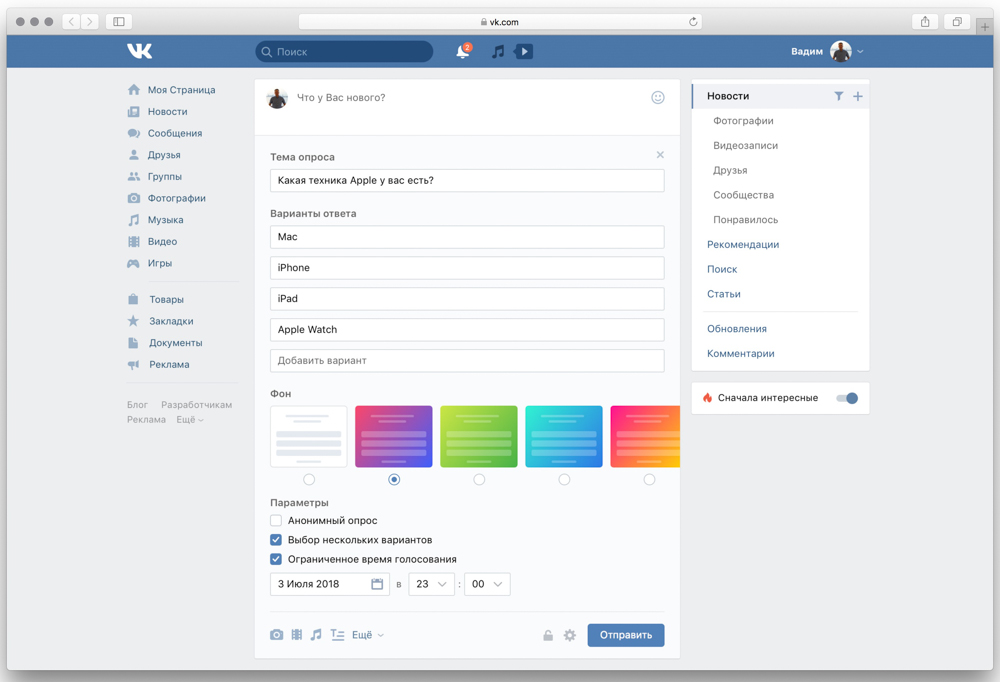This screenshot has height=682, width=1000.
Task: Click Safari share button
Action: tap(925, 22)
